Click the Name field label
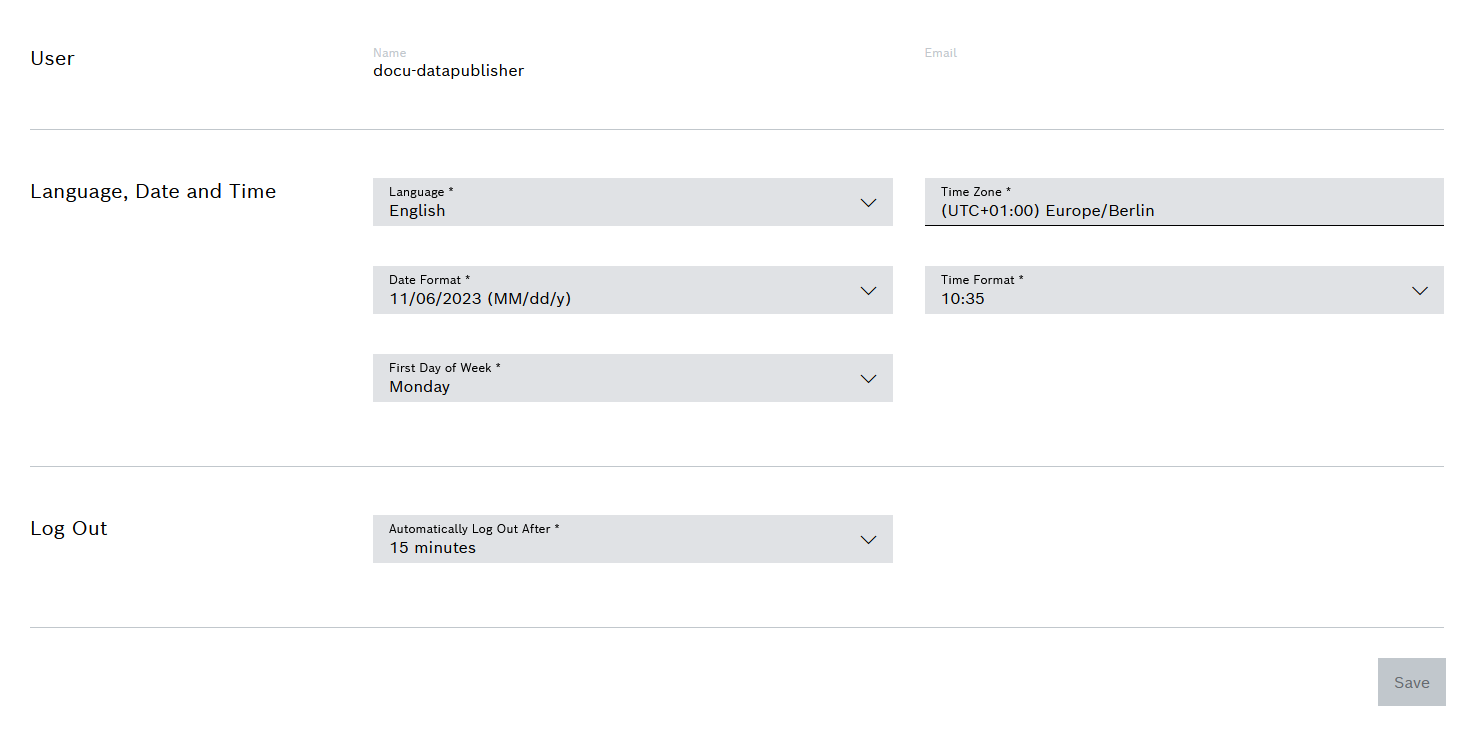Viewport: 1474px width, 732px height. 389,53
